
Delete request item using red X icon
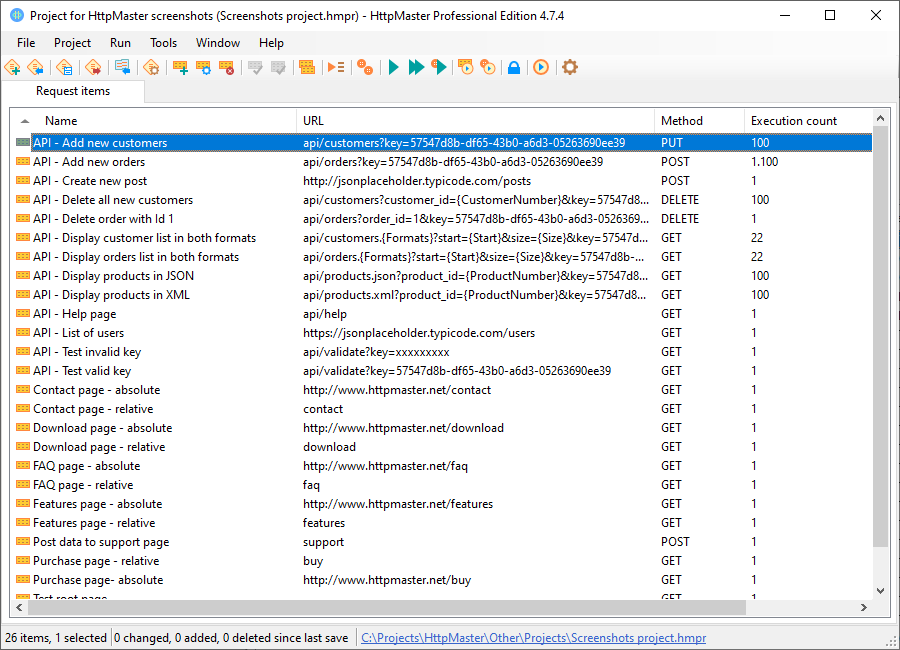[226, 67]
